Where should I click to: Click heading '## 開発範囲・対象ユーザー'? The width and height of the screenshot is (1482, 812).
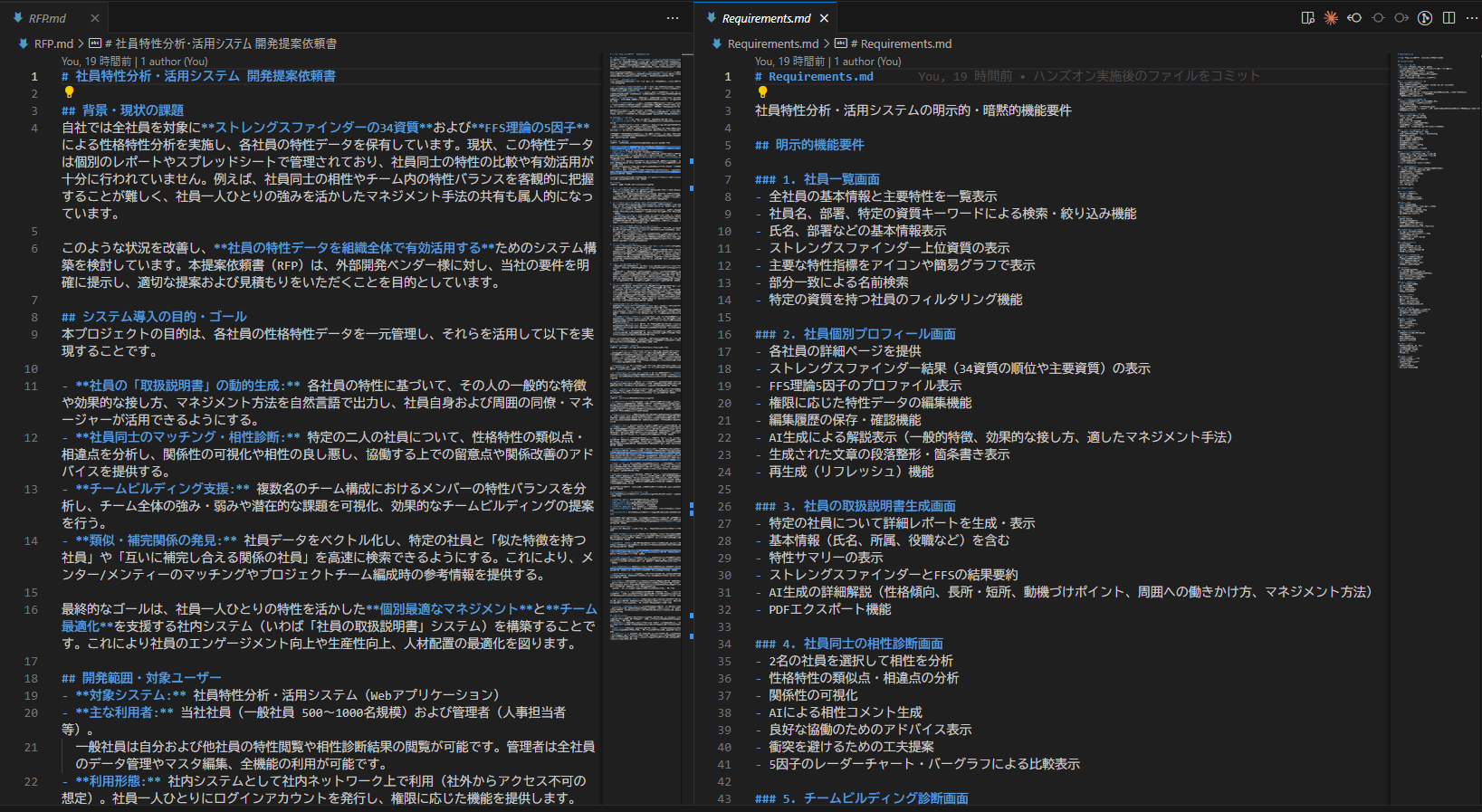141,678
